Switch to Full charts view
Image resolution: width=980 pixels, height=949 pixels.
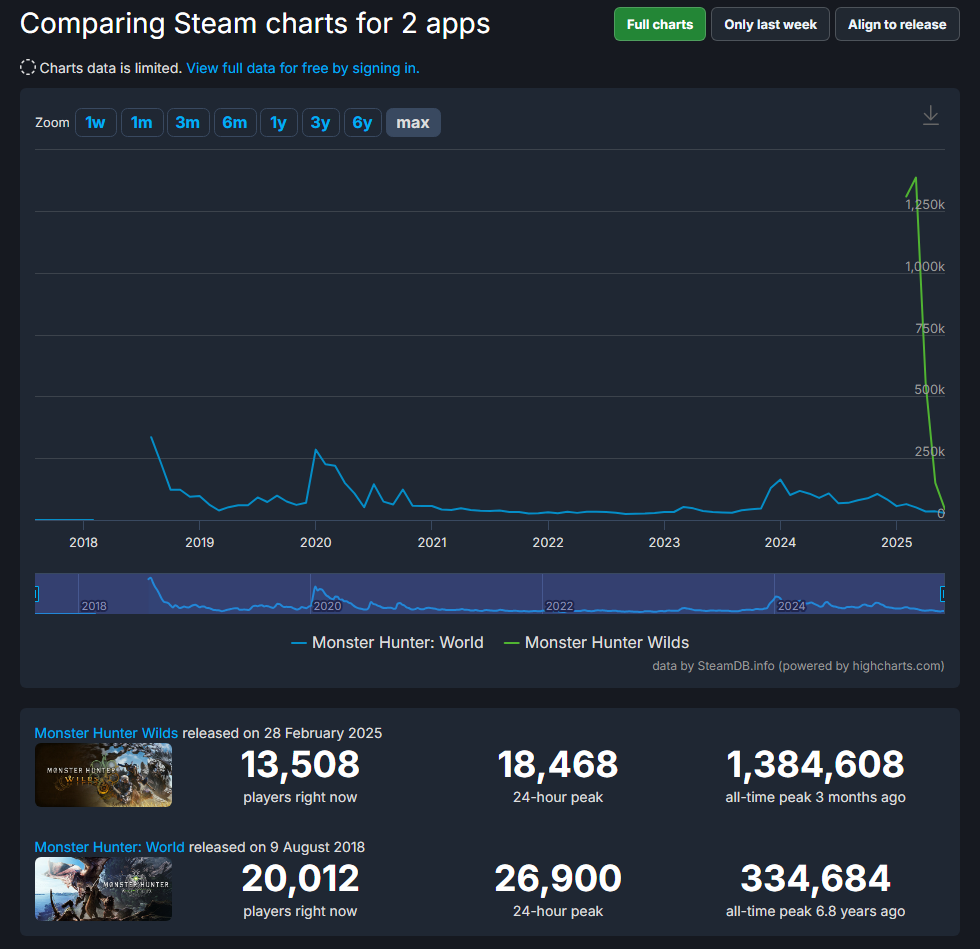click(x=659, y=25)
